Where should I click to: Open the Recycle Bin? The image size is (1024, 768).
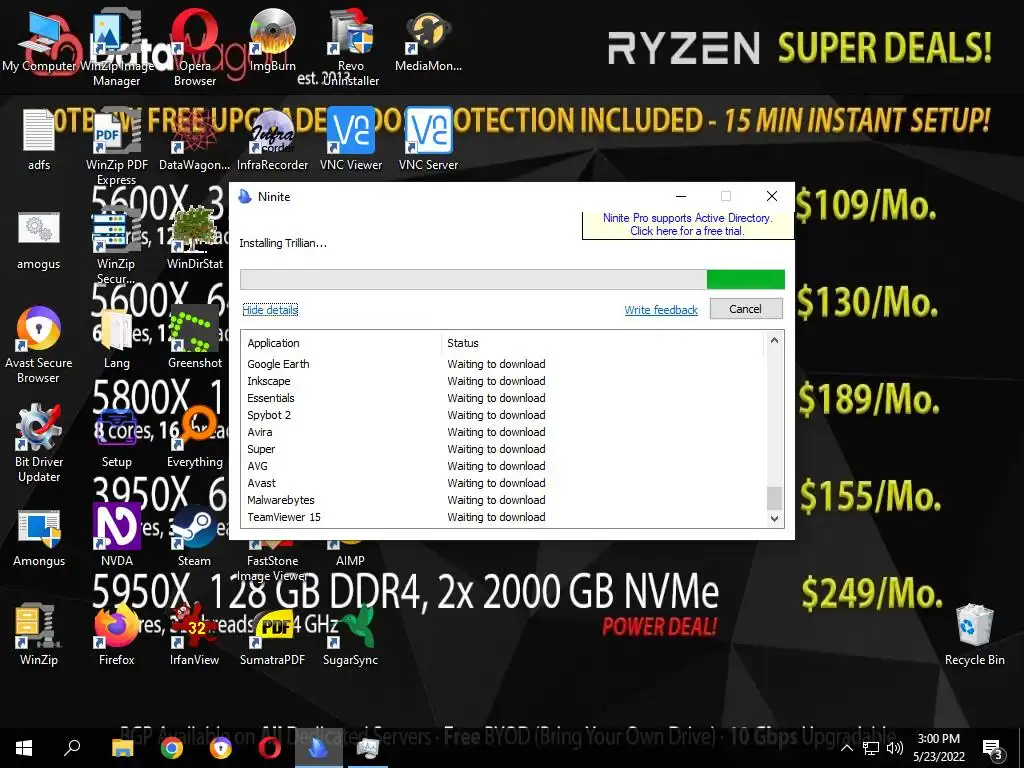(974, 635)
